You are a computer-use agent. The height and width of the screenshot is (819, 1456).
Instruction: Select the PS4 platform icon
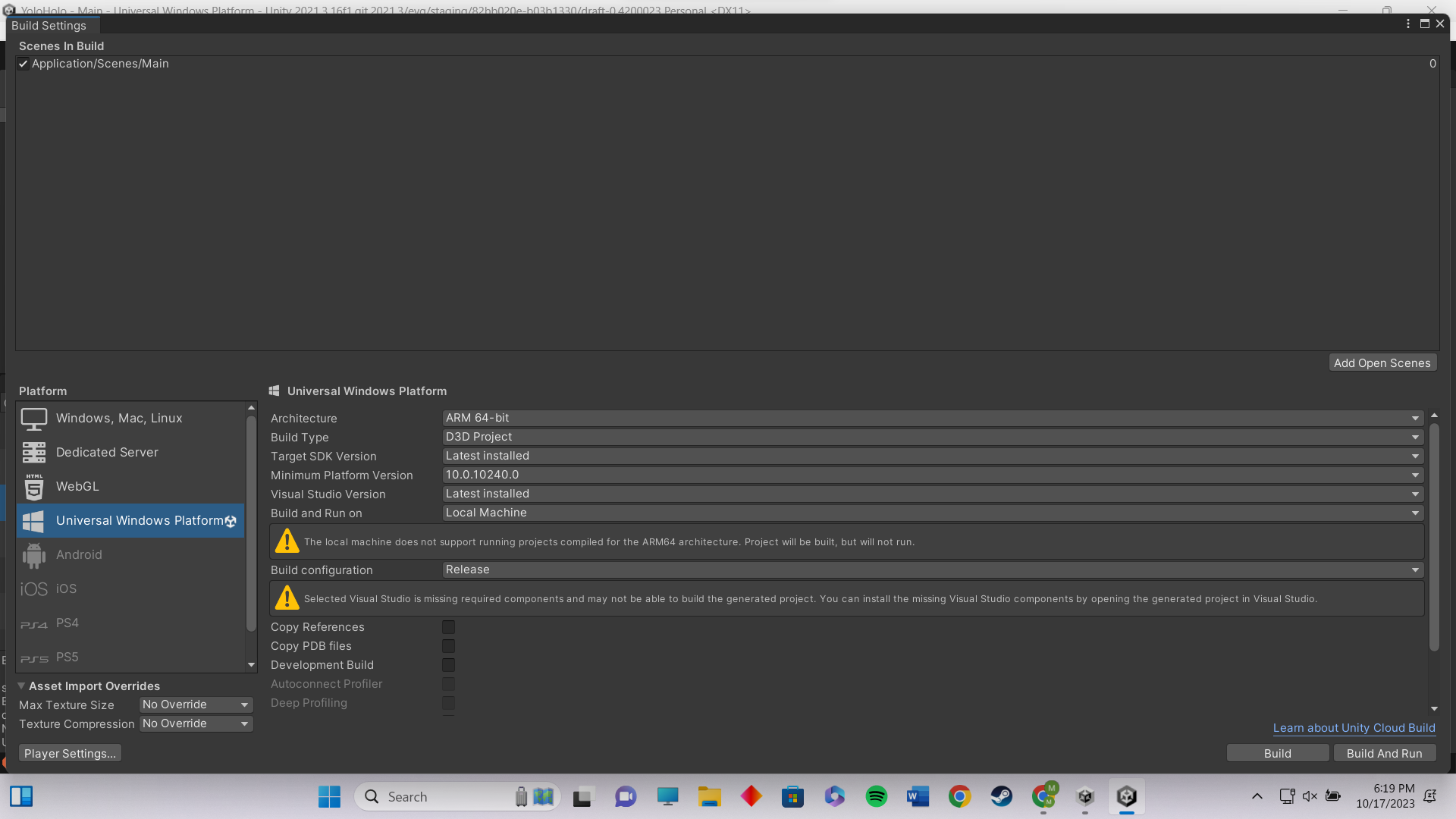[34, 624]
